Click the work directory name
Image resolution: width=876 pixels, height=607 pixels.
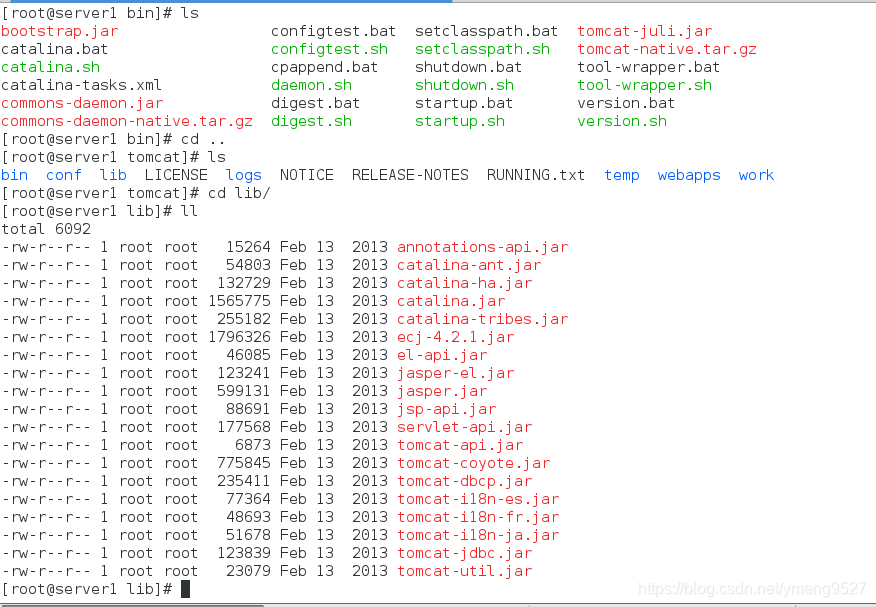[x=756, y=175]
